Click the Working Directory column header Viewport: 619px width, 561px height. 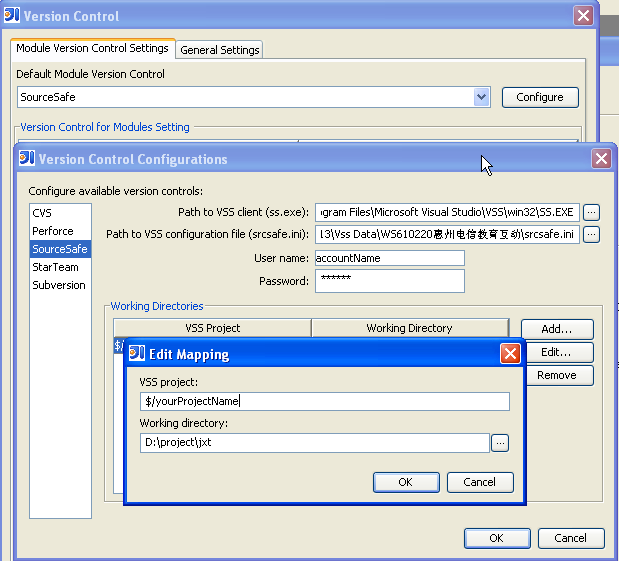pos(410,328)
